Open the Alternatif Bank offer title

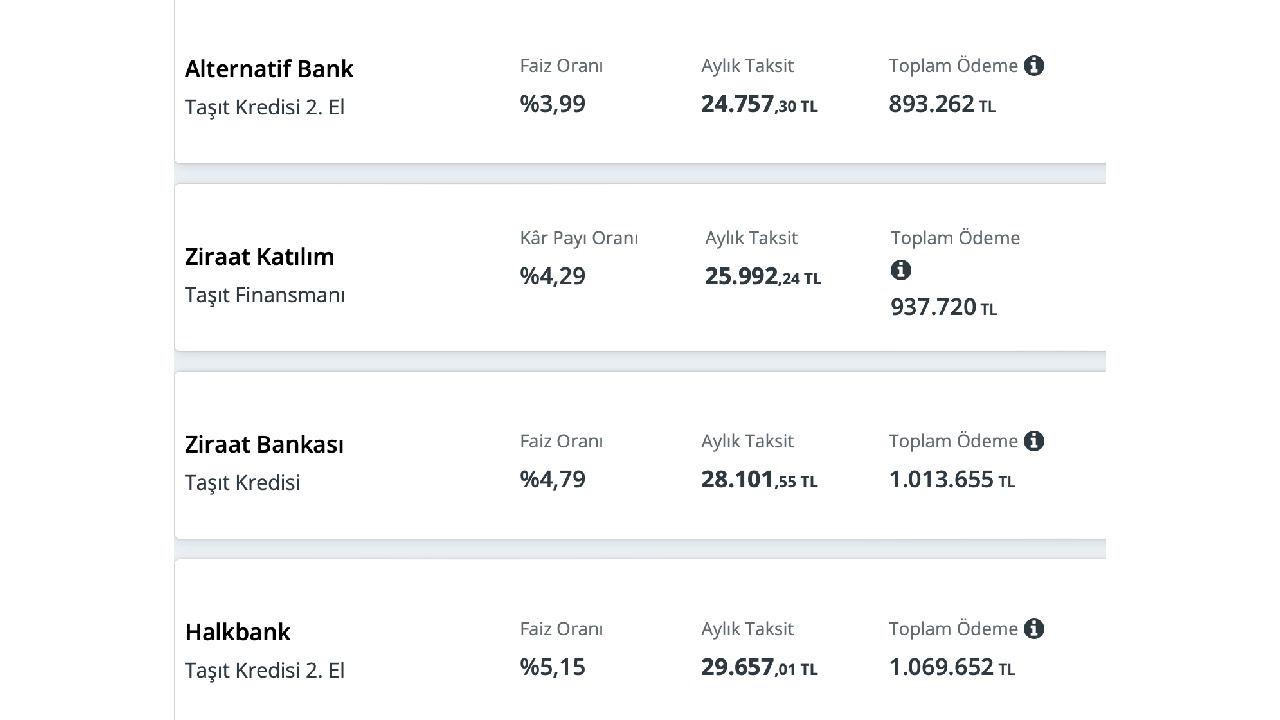269,69
